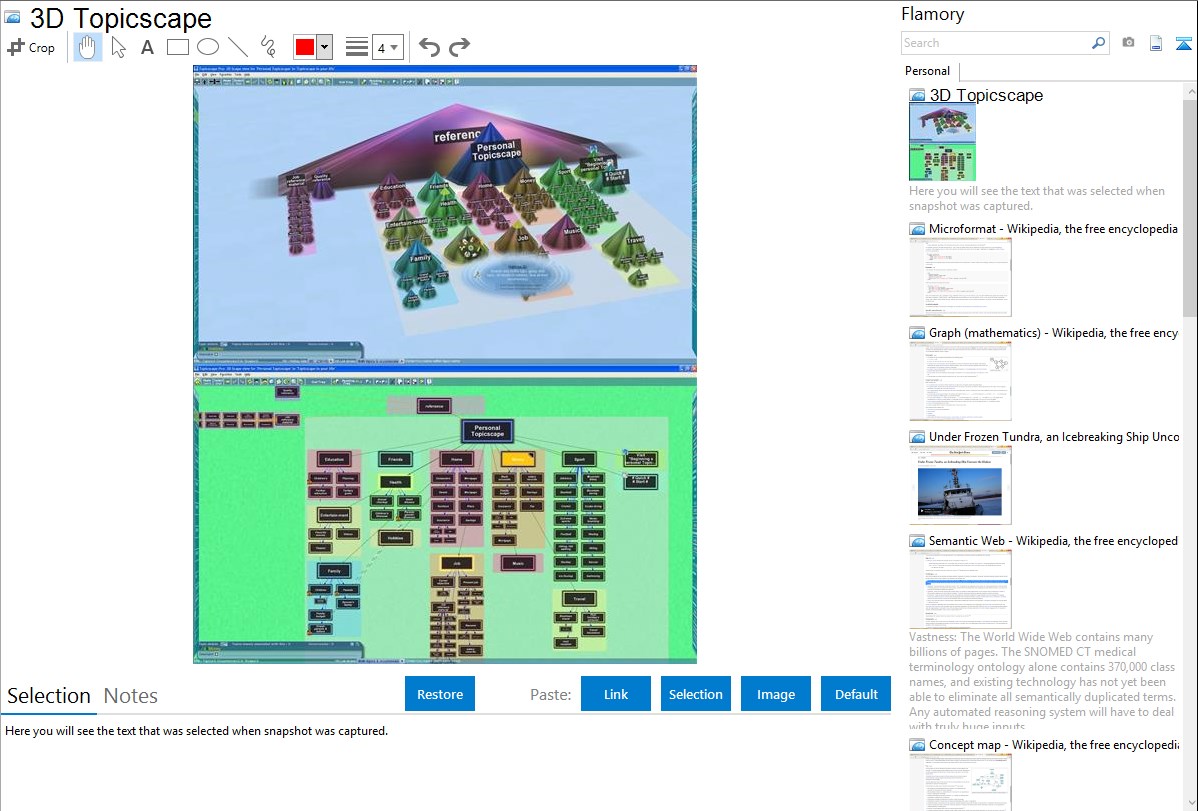The image size is (1198, 811).
Task: Open the Concept map snapshot thumbnail
Action: [x=960, y=783]
